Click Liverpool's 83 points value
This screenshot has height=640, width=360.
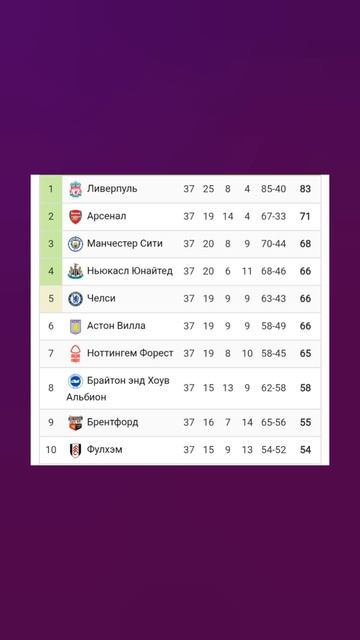pyautogui.click(x=305, y=189)
